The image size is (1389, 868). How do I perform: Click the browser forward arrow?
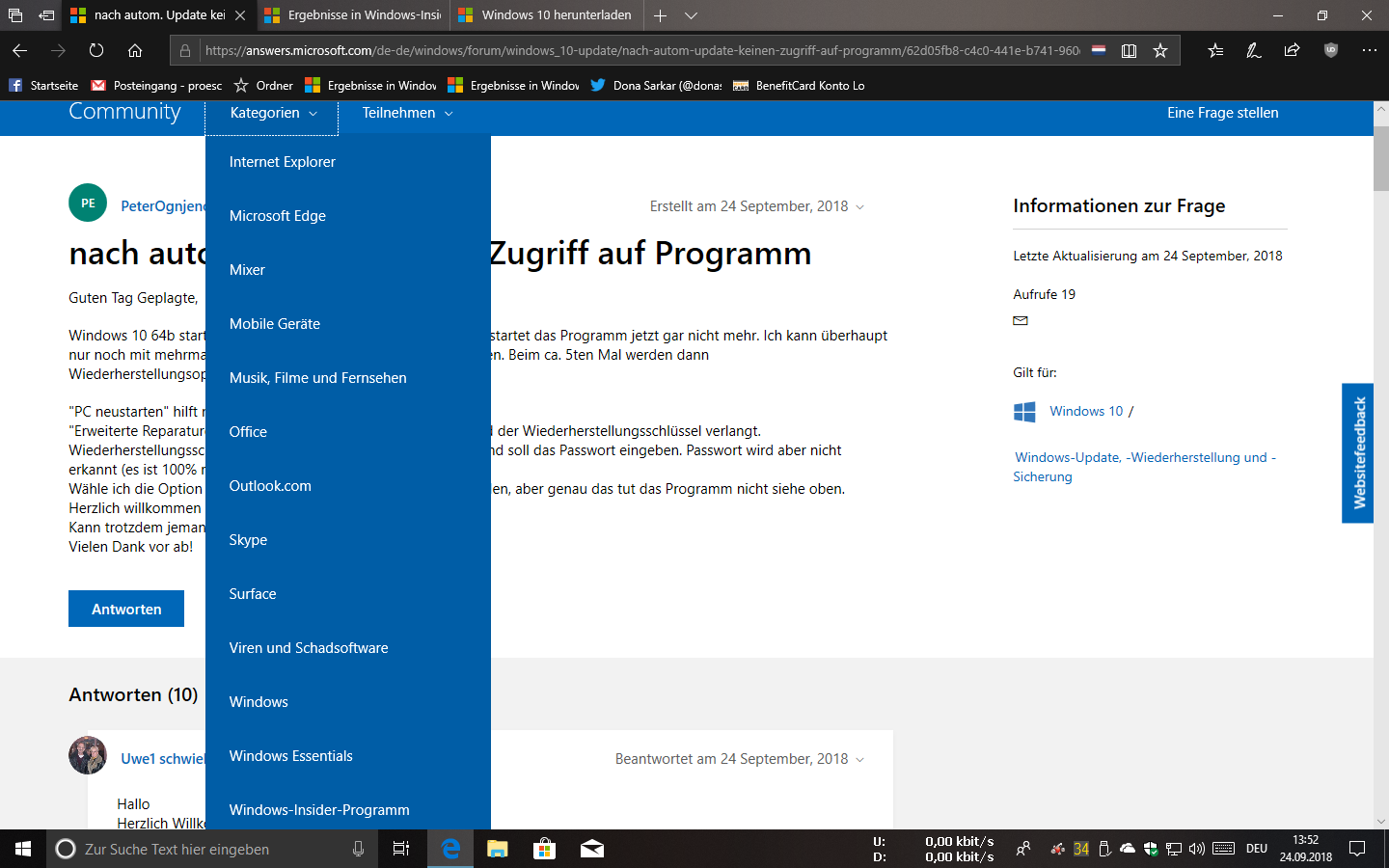58,50
